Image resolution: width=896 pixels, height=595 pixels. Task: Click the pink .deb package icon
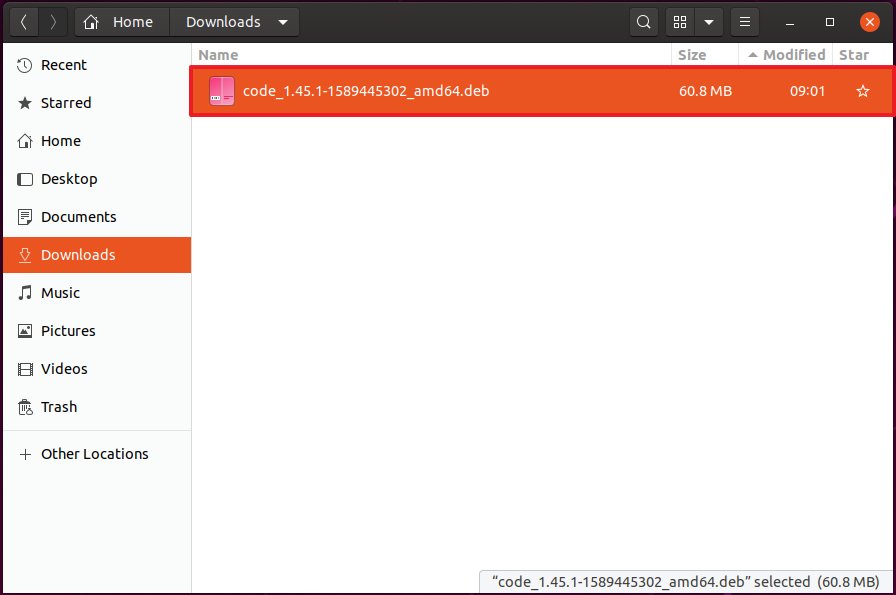click(x=222, y=91)
